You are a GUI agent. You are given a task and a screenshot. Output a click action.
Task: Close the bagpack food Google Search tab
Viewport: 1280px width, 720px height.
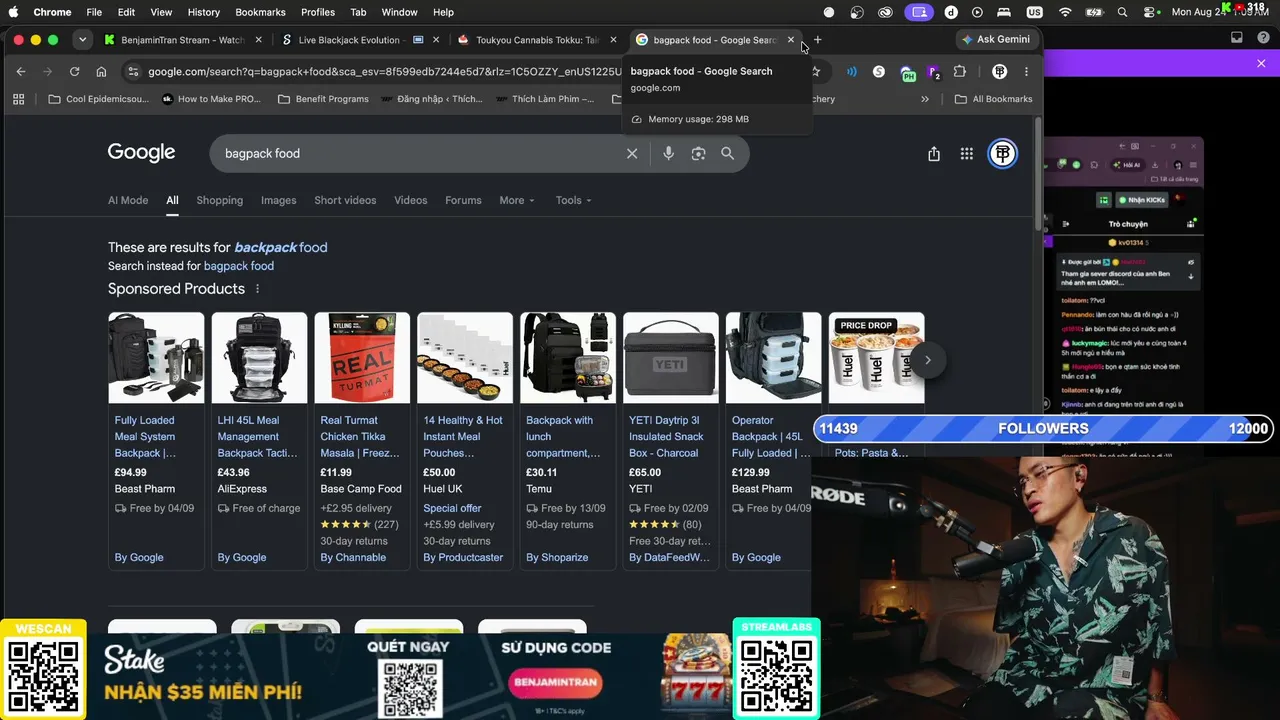pyautogui.click(x=790, y=40)
